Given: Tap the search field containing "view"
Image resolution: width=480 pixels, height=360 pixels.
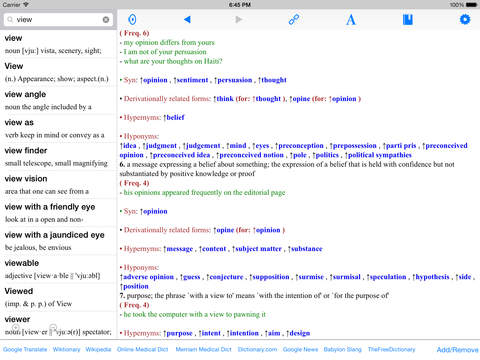Looking at the screenshot, I should coord(58,20).
